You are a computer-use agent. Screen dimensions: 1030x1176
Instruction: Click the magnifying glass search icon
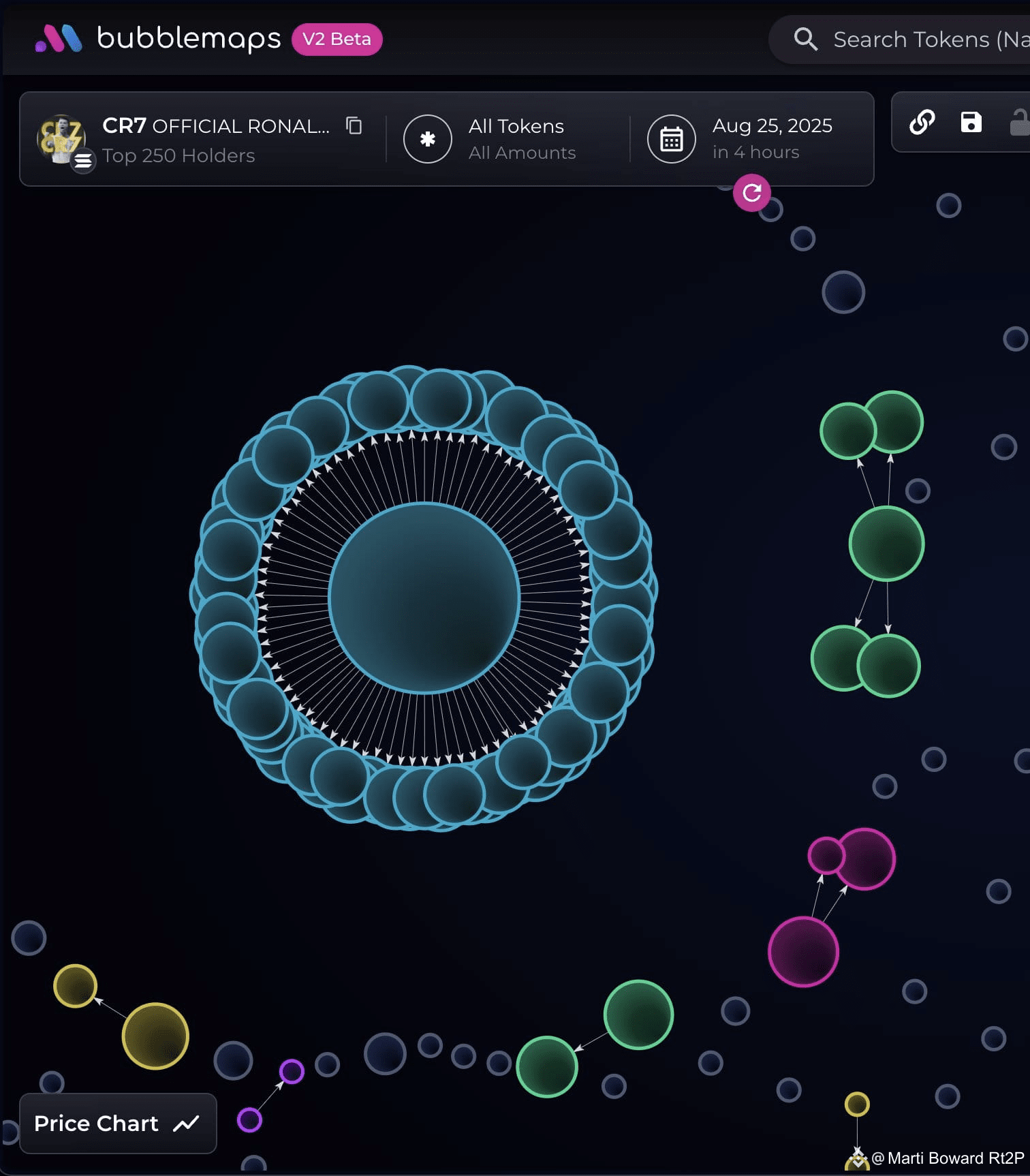pyautogui.click(x=805, y=40)
